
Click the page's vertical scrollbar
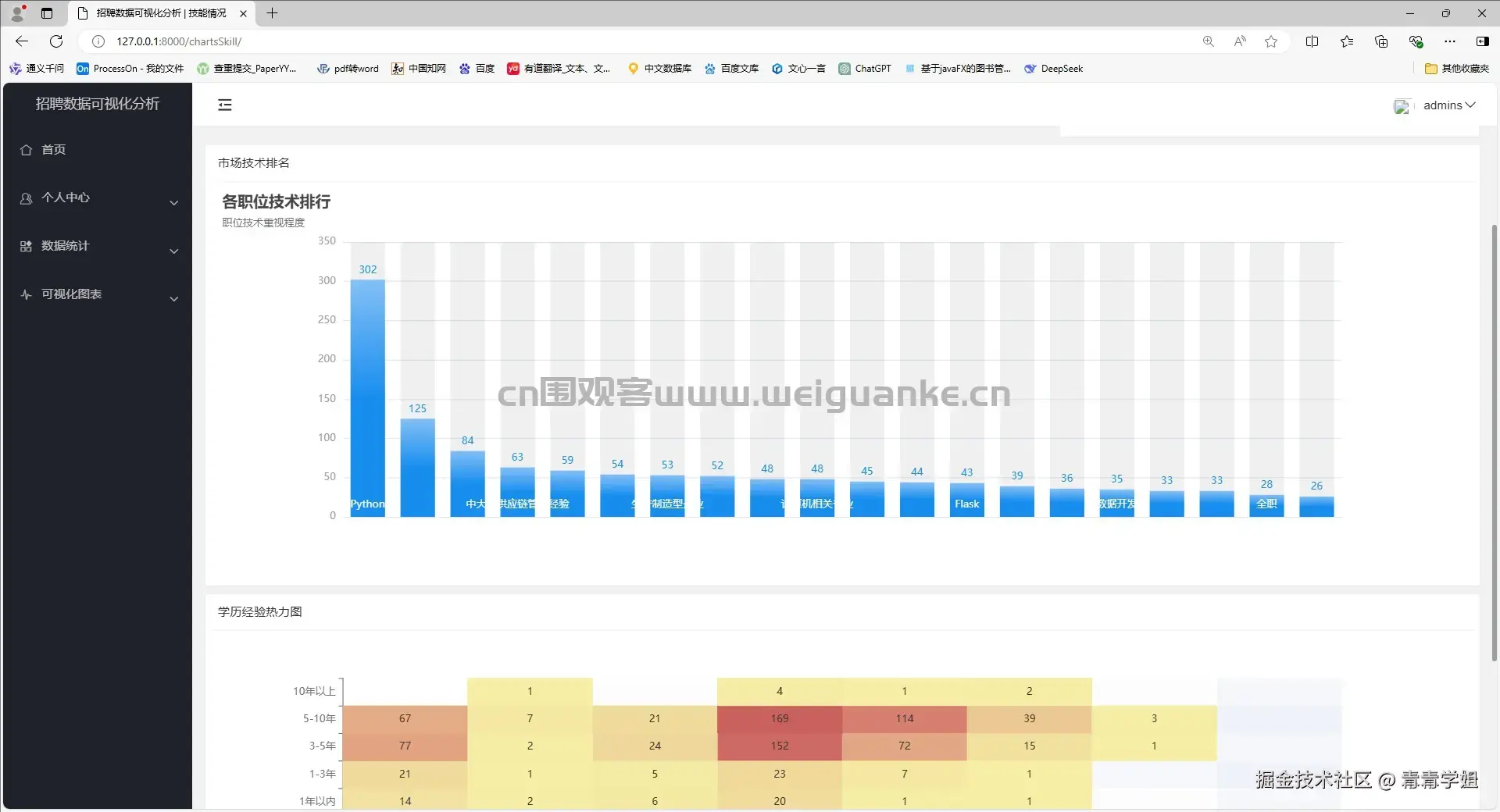click(x=1495, y=442)
